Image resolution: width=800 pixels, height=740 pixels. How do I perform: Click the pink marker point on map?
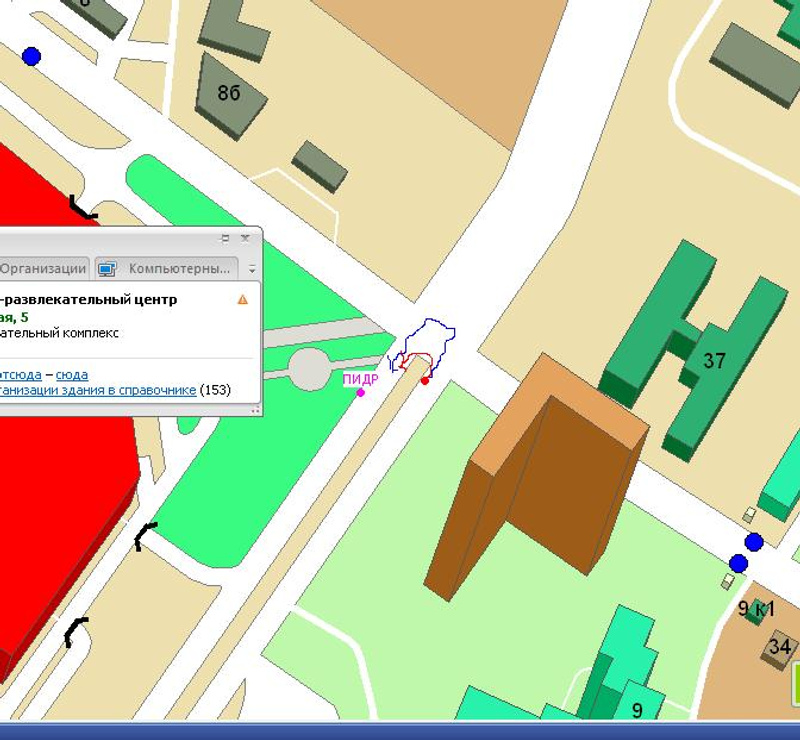pos(361,392)
